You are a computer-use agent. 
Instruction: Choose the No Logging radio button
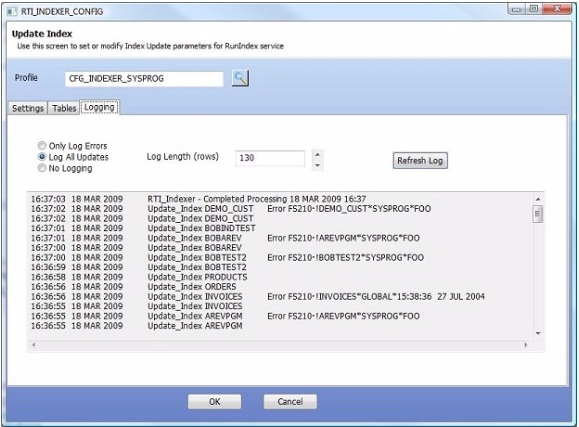point(42,168)
